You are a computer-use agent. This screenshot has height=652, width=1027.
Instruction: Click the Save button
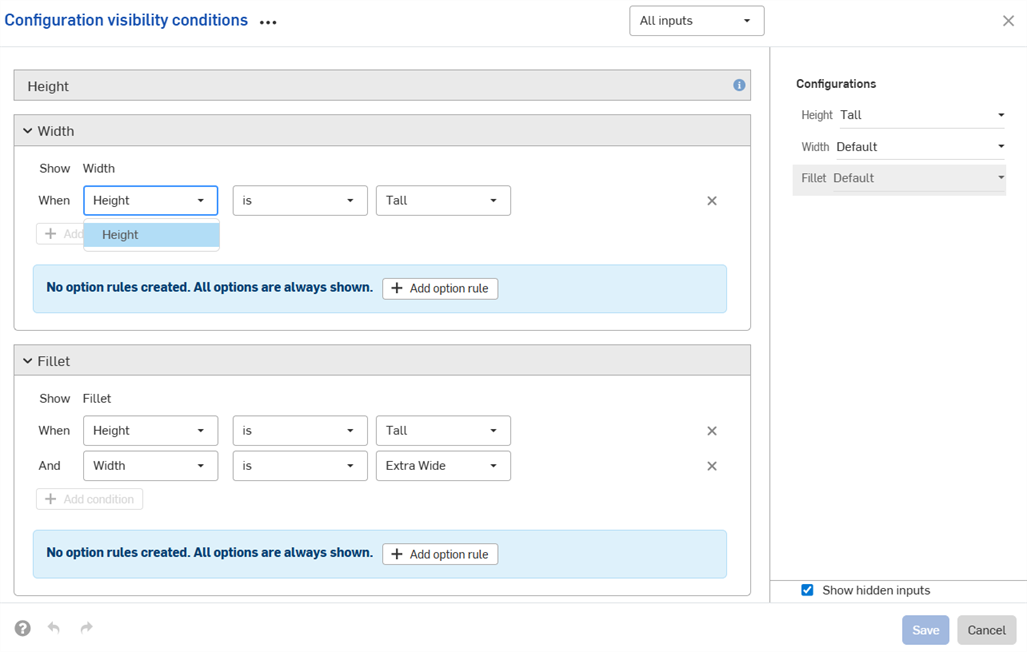925,630
